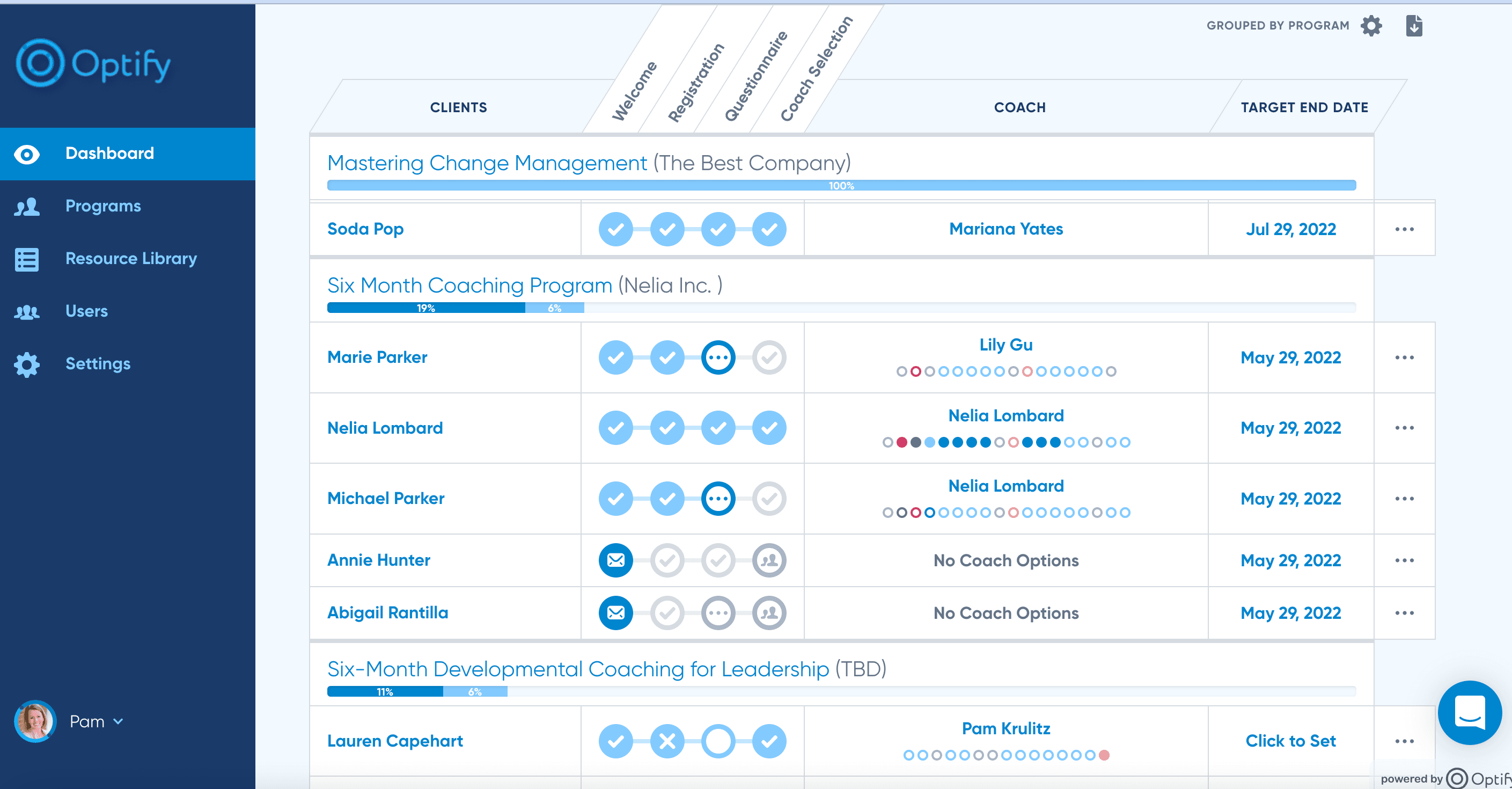Go to Programs in sidebar

[102, 206]
